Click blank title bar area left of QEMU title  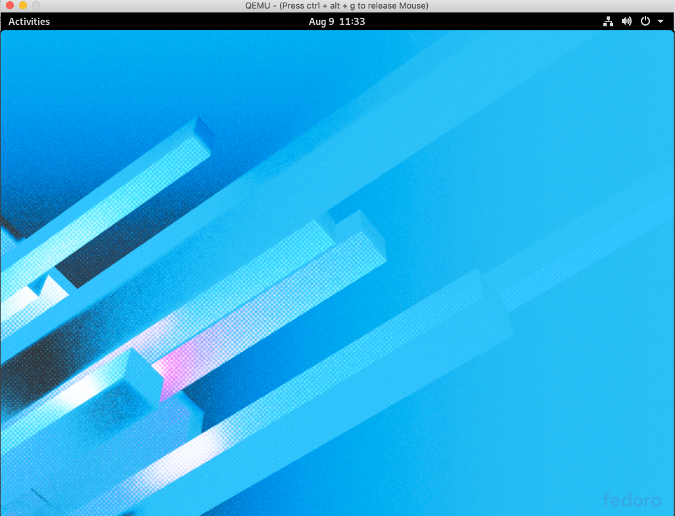point(140,6)
